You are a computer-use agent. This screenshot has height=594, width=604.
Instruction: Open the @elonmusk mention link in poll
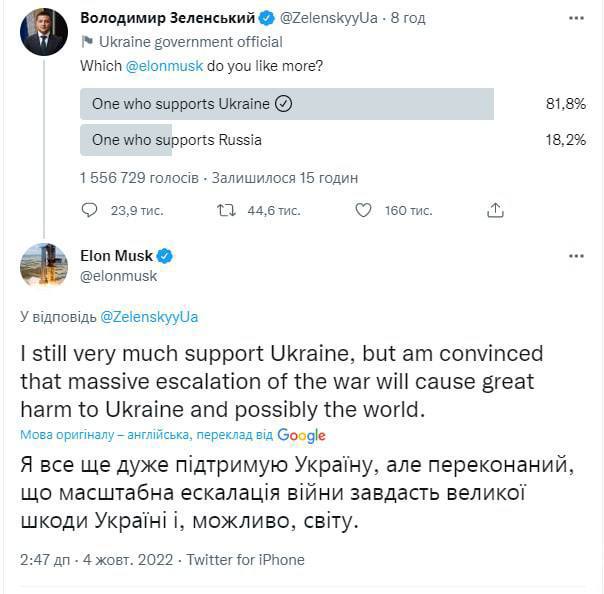[x=160, y=66]
